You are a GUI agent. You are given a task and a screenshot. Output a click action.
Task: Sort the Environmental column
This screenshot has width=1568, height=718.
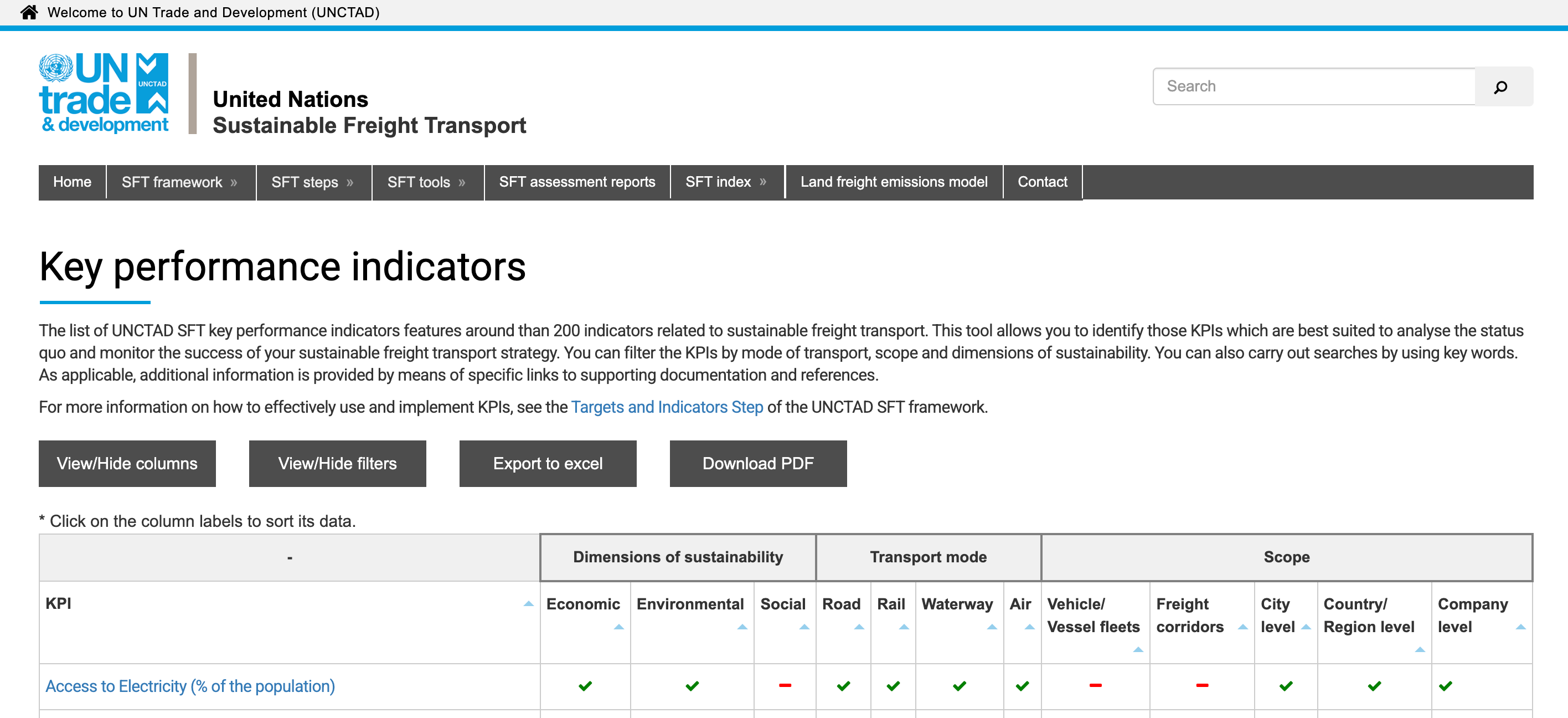[690, 604]
